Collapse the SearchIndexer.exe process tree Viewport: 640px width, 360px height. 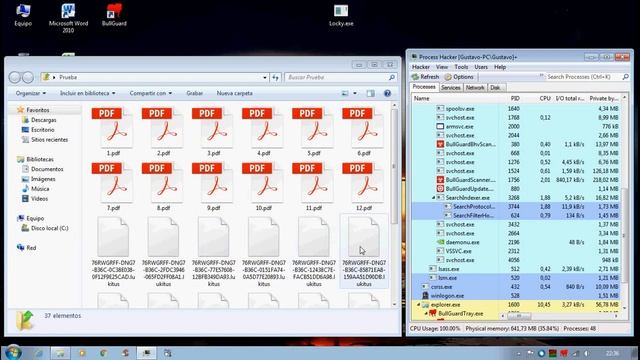click(x=433, y=198)
